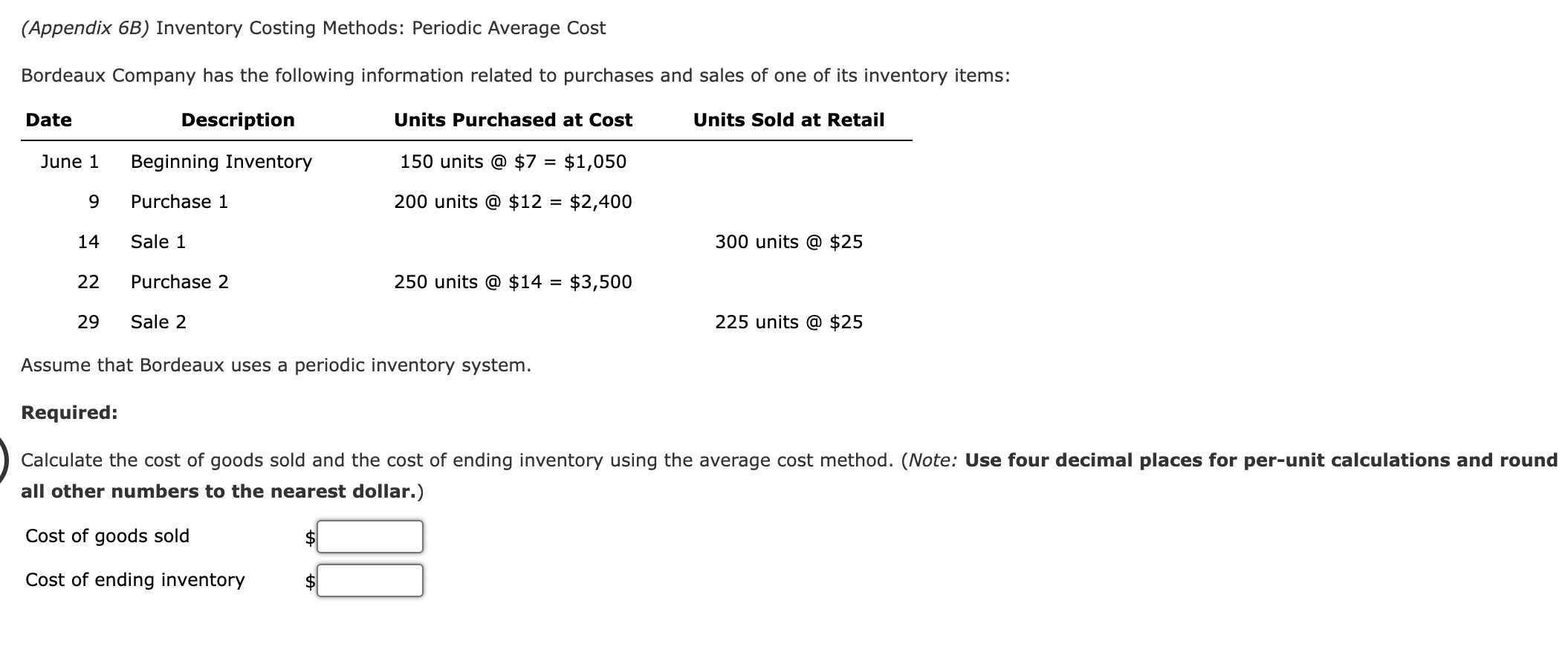Click the 225 units @ $25 entry

tap(788, 322)
